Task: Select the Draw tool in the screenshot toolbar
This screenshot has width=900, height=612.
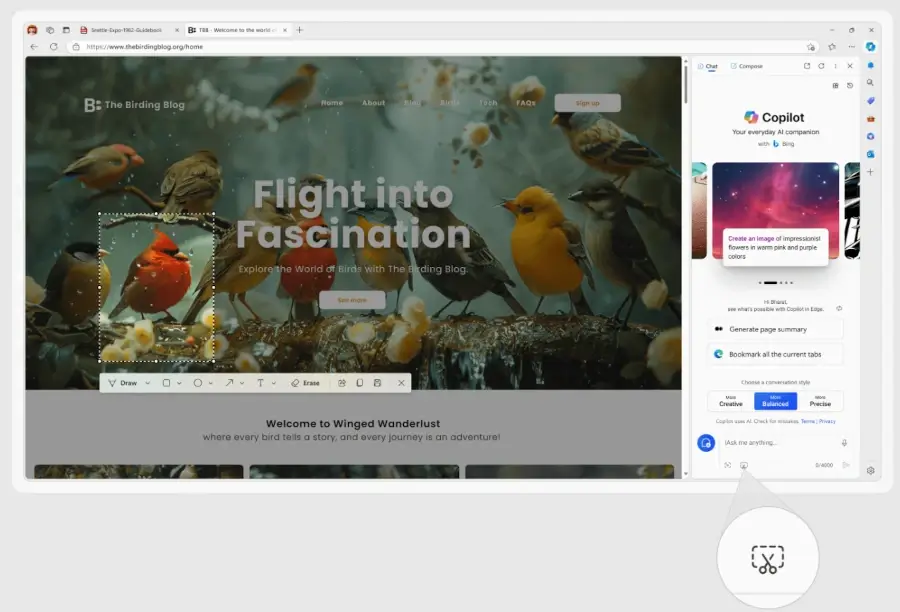Action: tap(122, 383)
